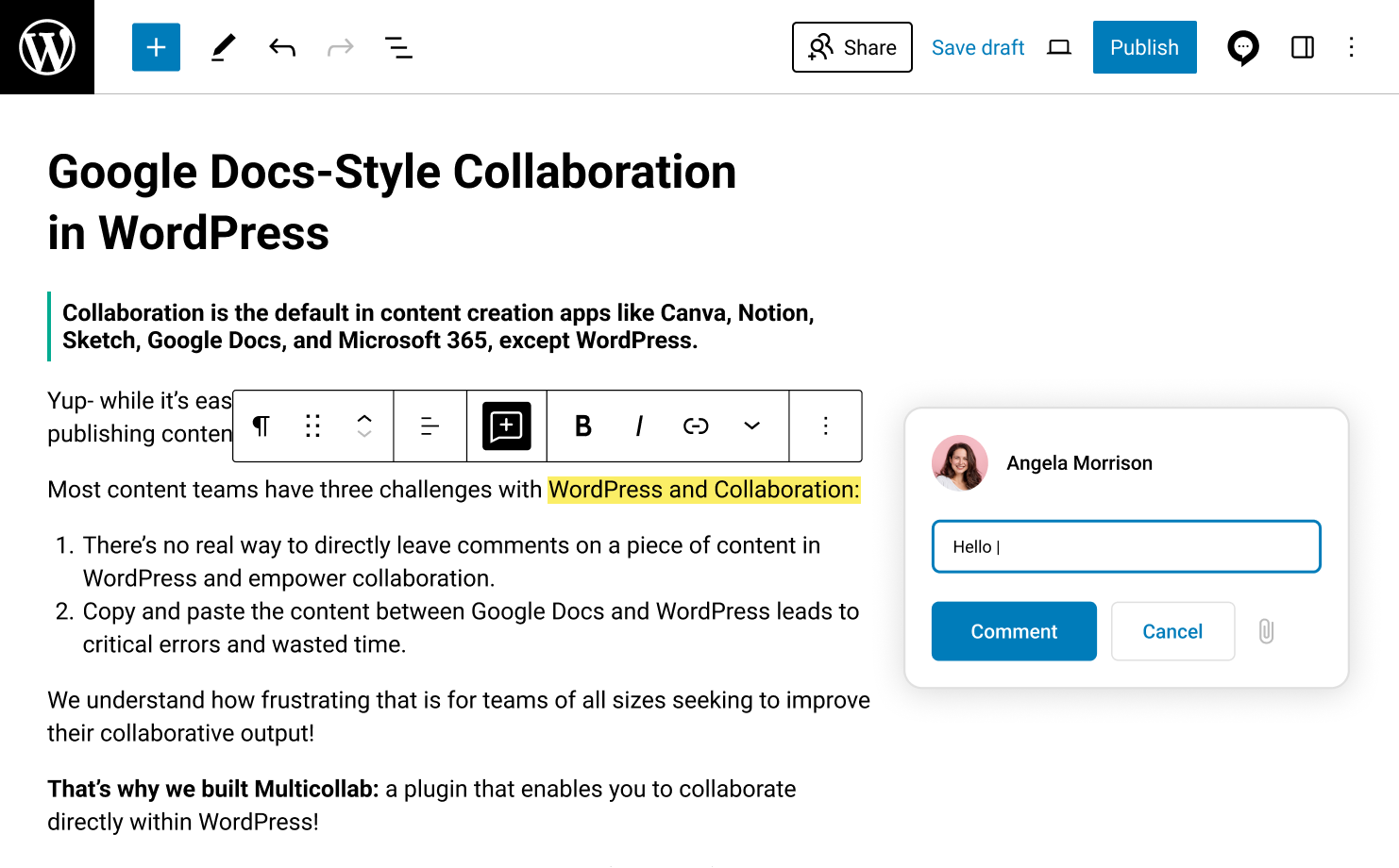
Task: Toggle bold formatting
Action: [x=583, y=426]
